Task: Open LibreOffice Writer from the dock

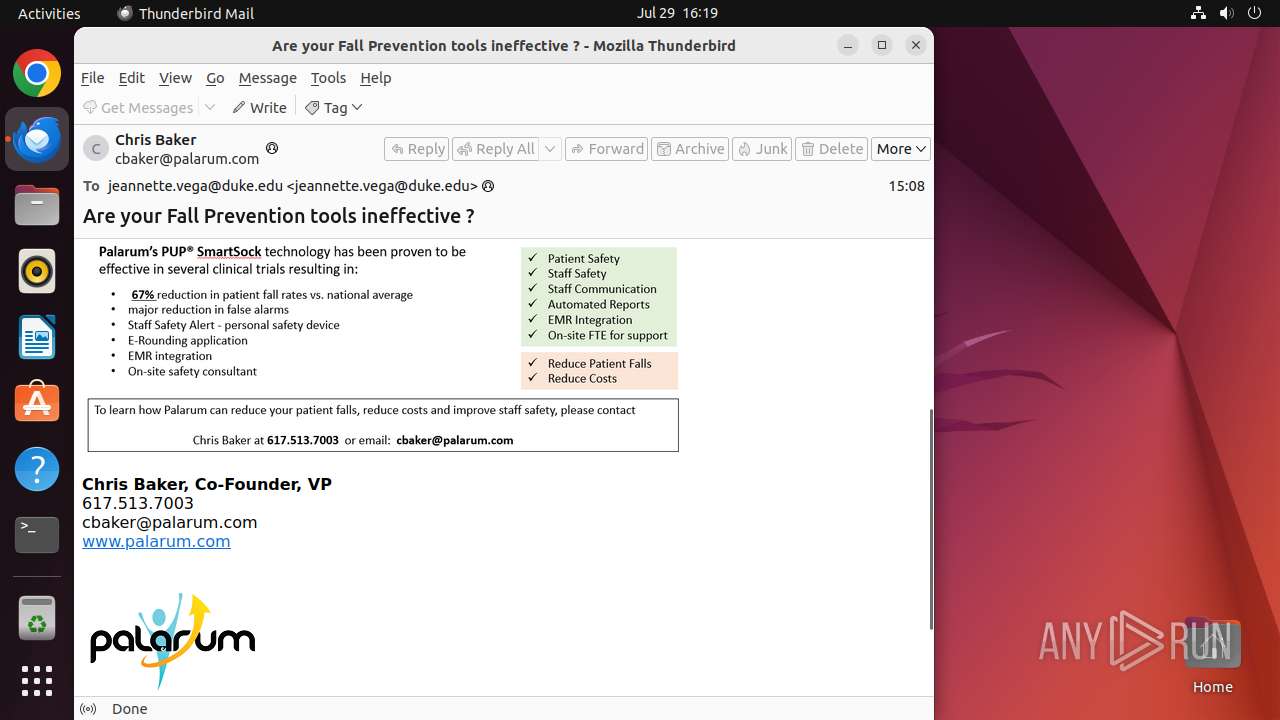Action: [x=37, y=337]
